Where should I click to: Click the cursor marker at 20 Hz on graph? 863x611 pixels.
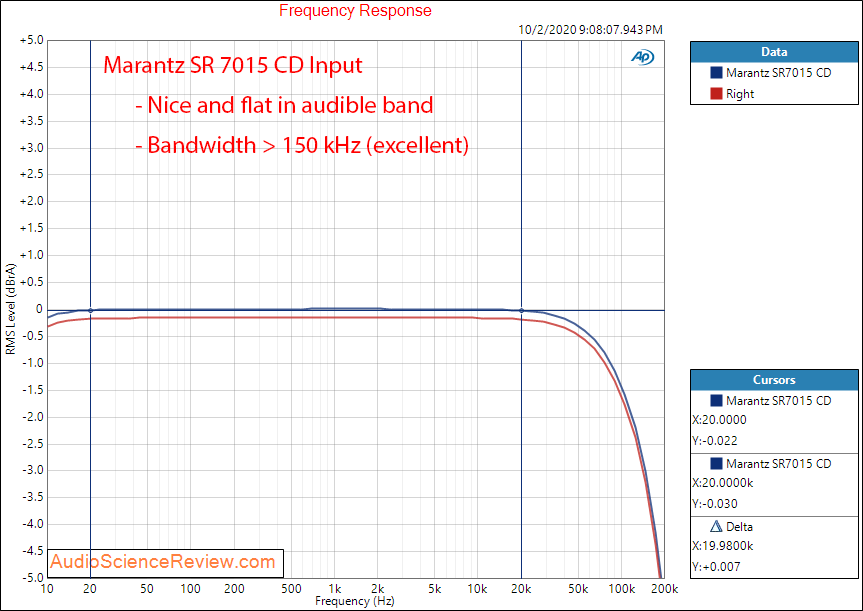click(x=91, y=310)
